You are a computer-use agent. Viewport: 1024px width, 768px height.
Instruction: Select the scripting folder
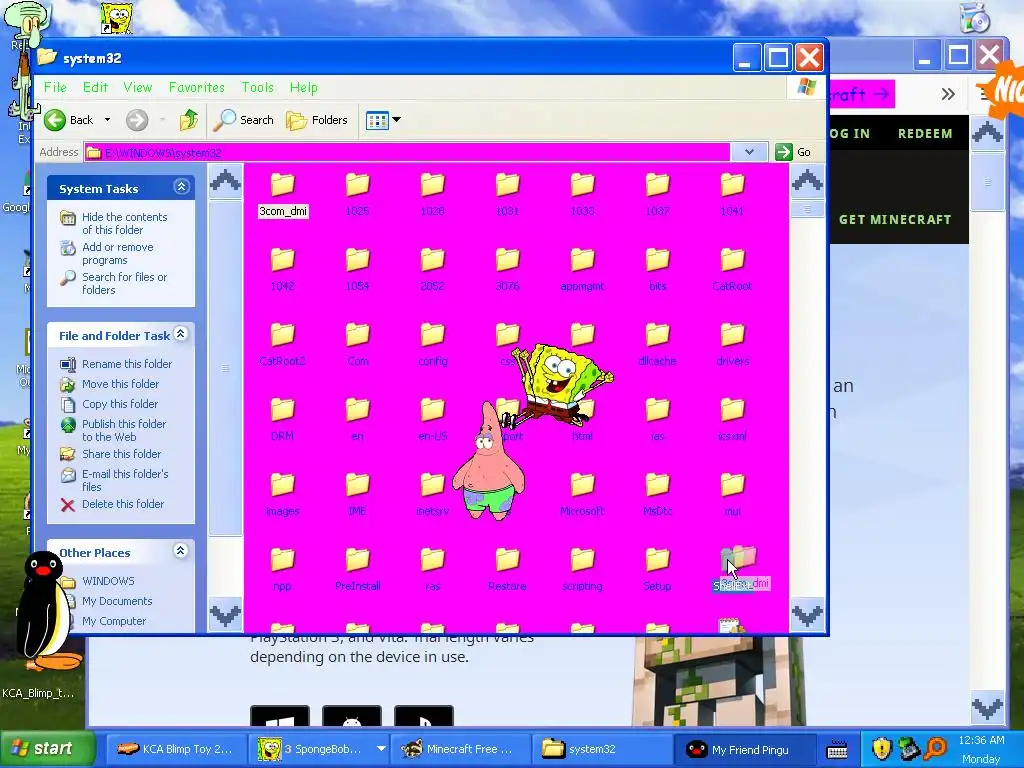pos(583,569)
